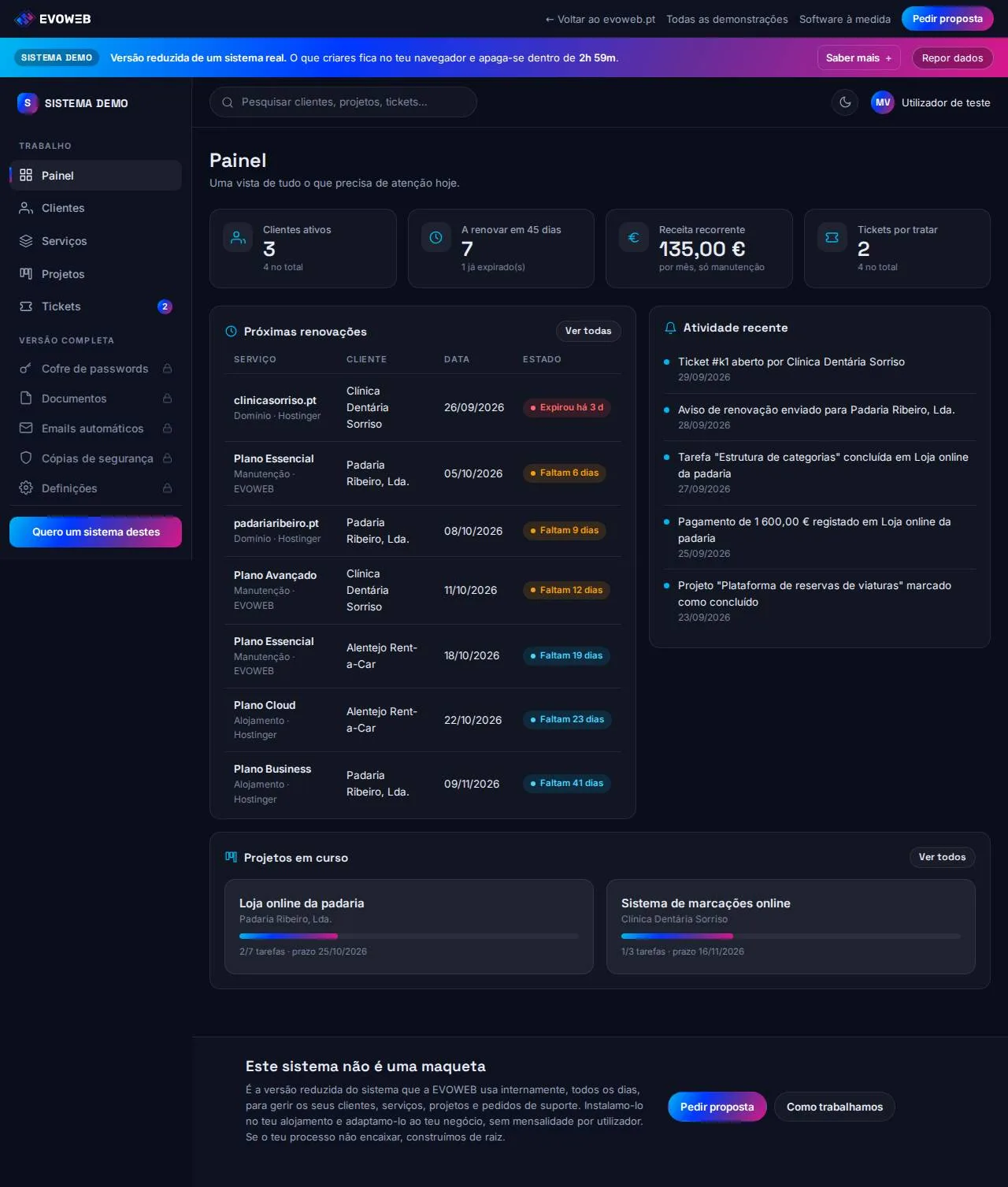
Task: Click Ver todas in Próximas renovações
Action: point(588,331)
